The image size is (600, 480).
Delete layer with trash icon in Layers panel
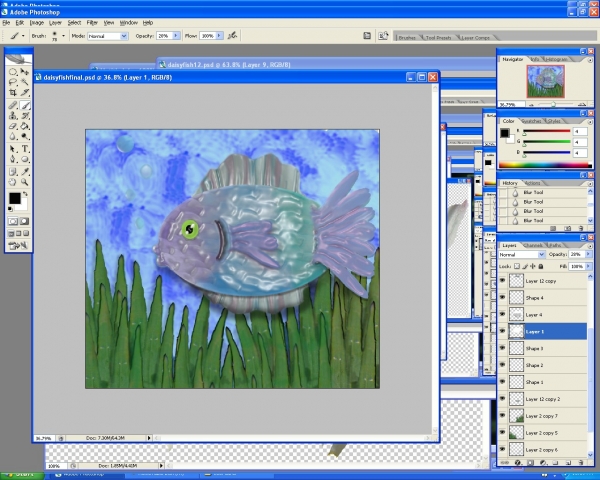581,463
